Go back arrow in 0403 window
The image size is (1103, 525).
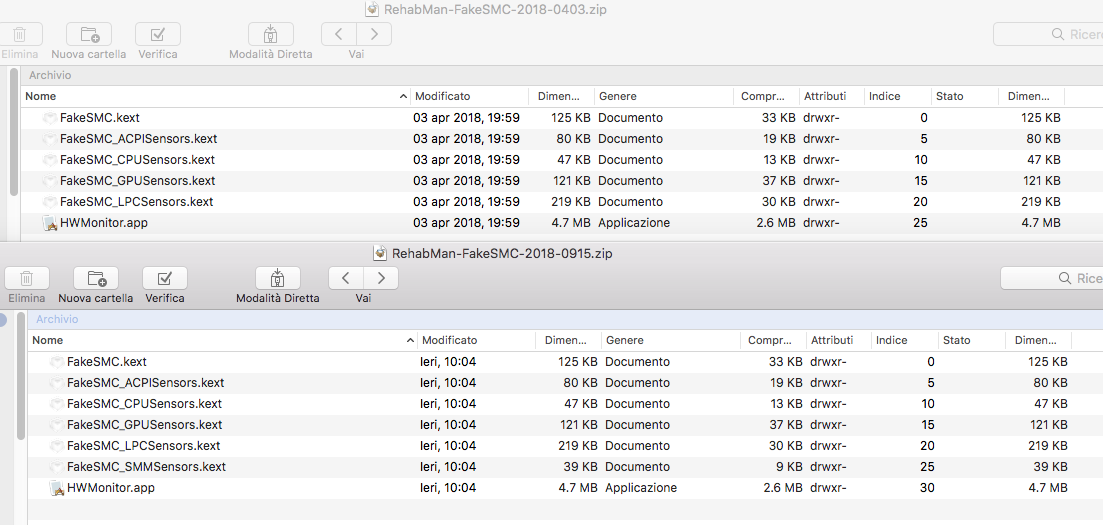(338, 34)
